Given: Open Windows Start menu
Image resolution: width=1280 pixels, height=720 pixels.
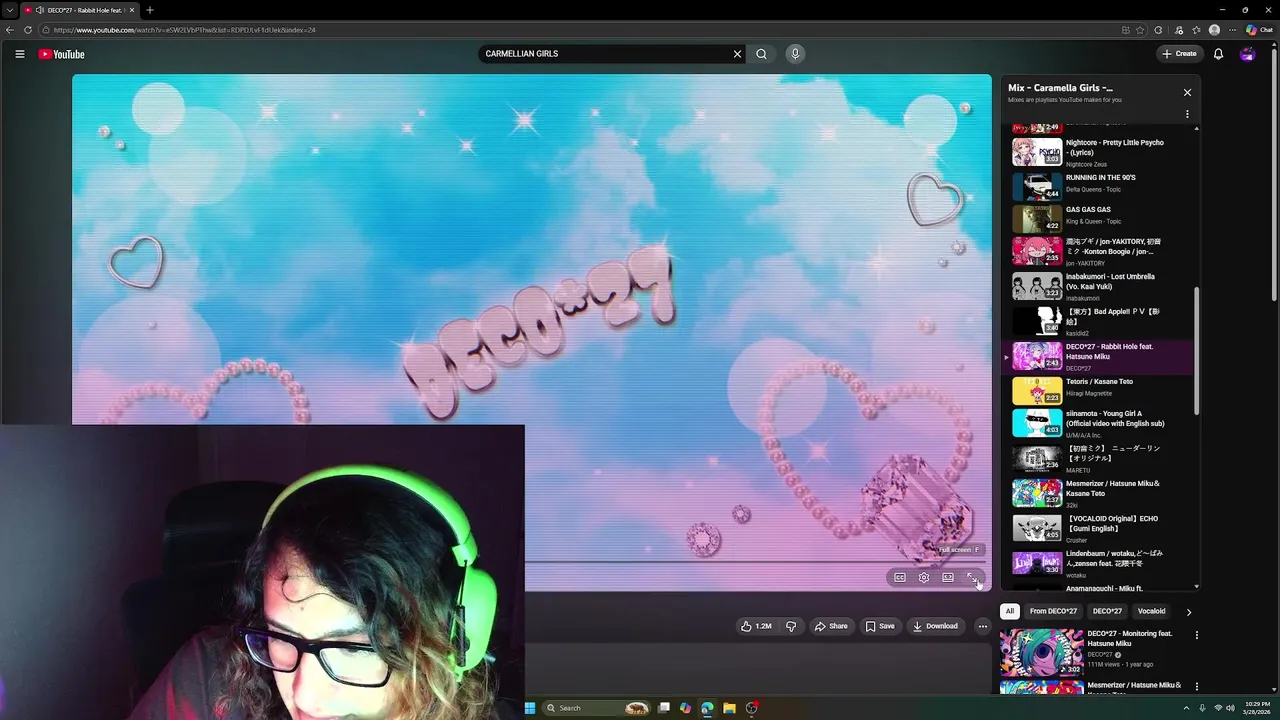Looking at the screenshot, I should [x=530, y=708].
